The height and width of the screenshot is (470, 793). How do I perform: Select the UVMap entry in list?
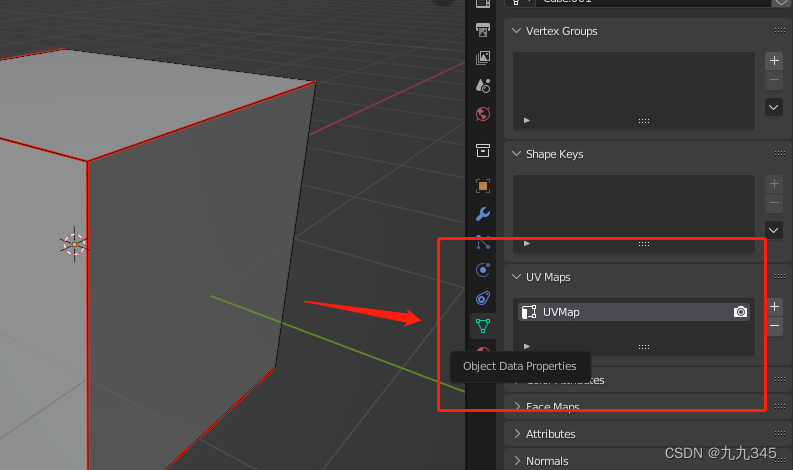pos(634,312)
